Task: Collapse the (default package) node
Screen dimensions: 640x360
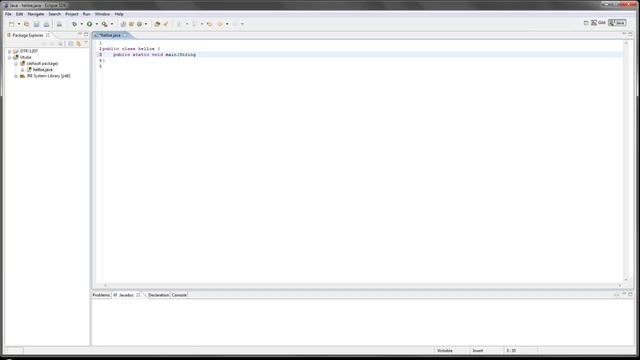Action: tap(16, 64)
